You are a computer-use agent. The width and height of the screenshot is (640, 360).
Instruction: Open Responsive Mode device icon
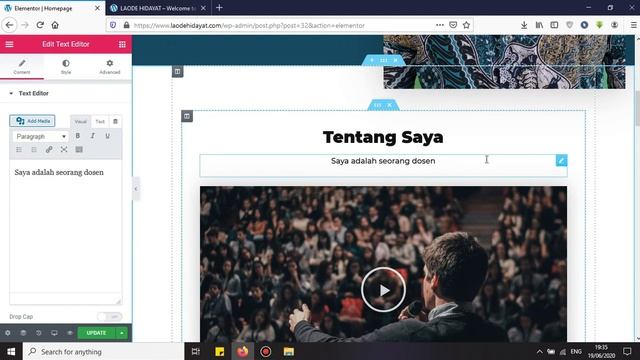click(x=54, y=333)
